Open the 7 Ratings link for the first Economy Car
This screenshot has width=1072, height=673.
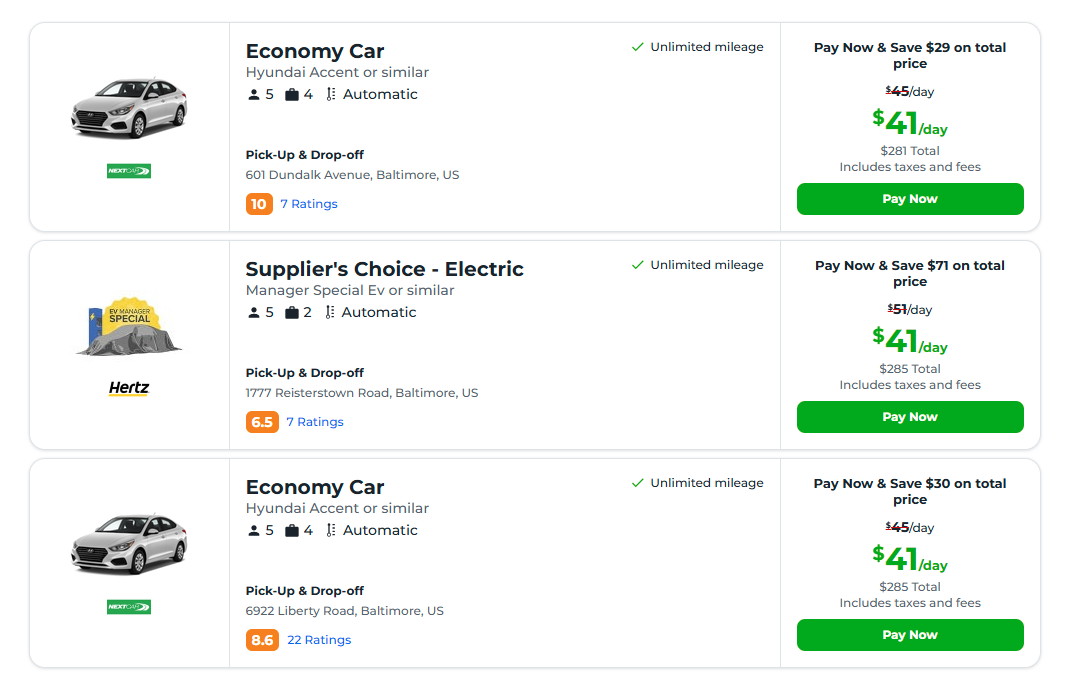tap(309, 203)
